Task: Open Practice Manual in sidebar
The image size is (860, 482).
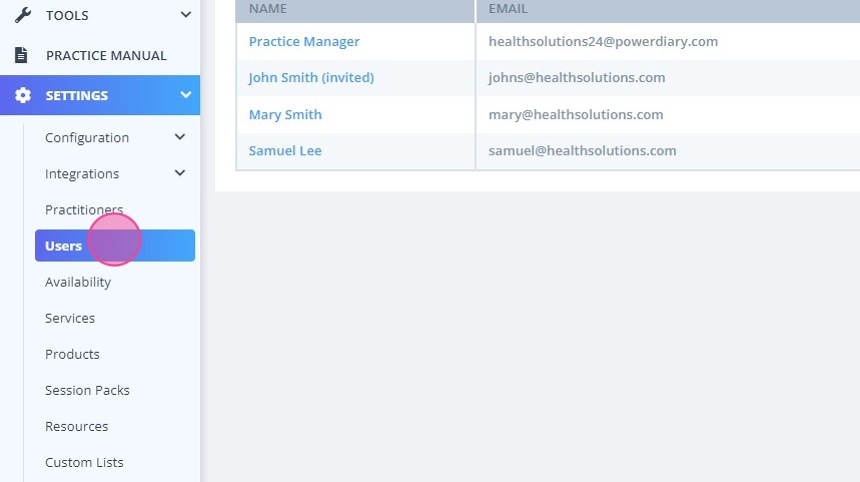Action: 106,55
